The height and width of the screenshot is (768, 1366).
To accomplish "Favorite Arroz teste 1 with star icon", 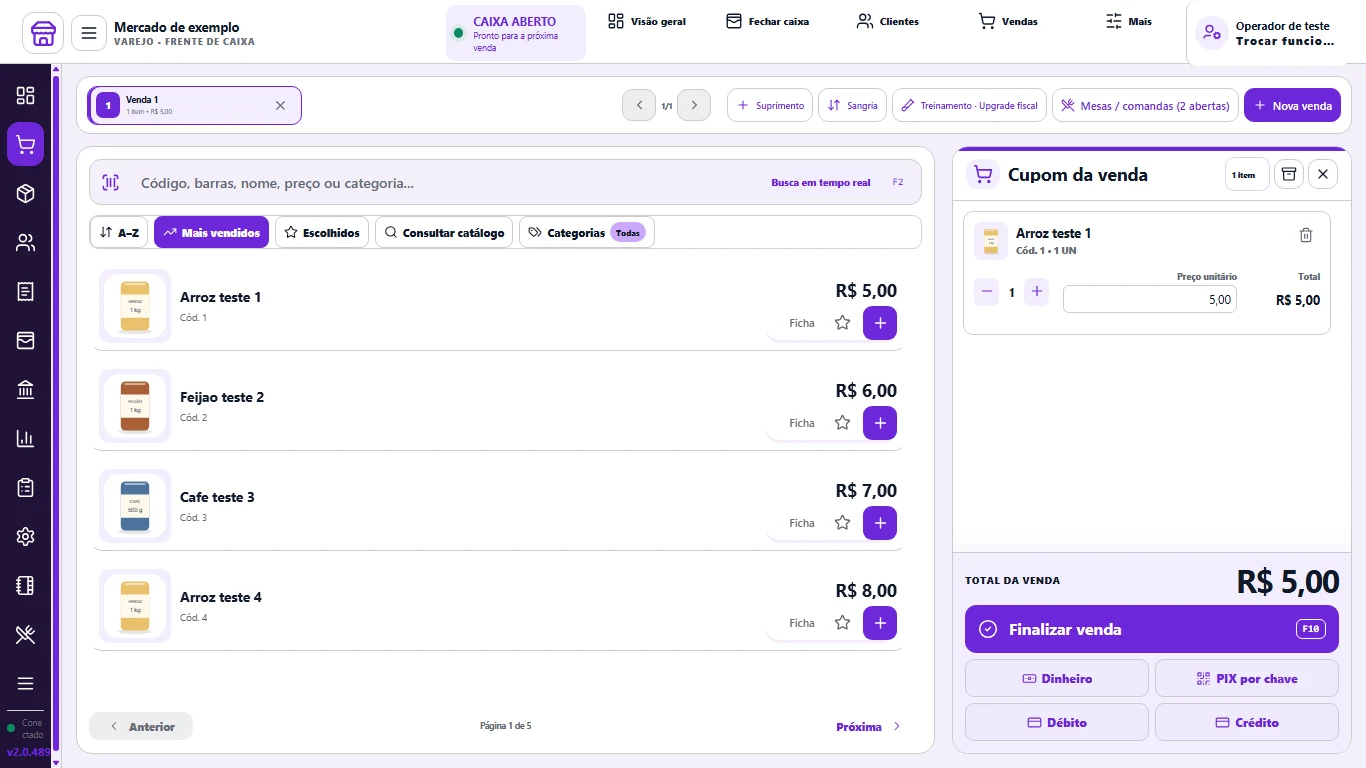I will pyautogui.click(x=842, y=323).
